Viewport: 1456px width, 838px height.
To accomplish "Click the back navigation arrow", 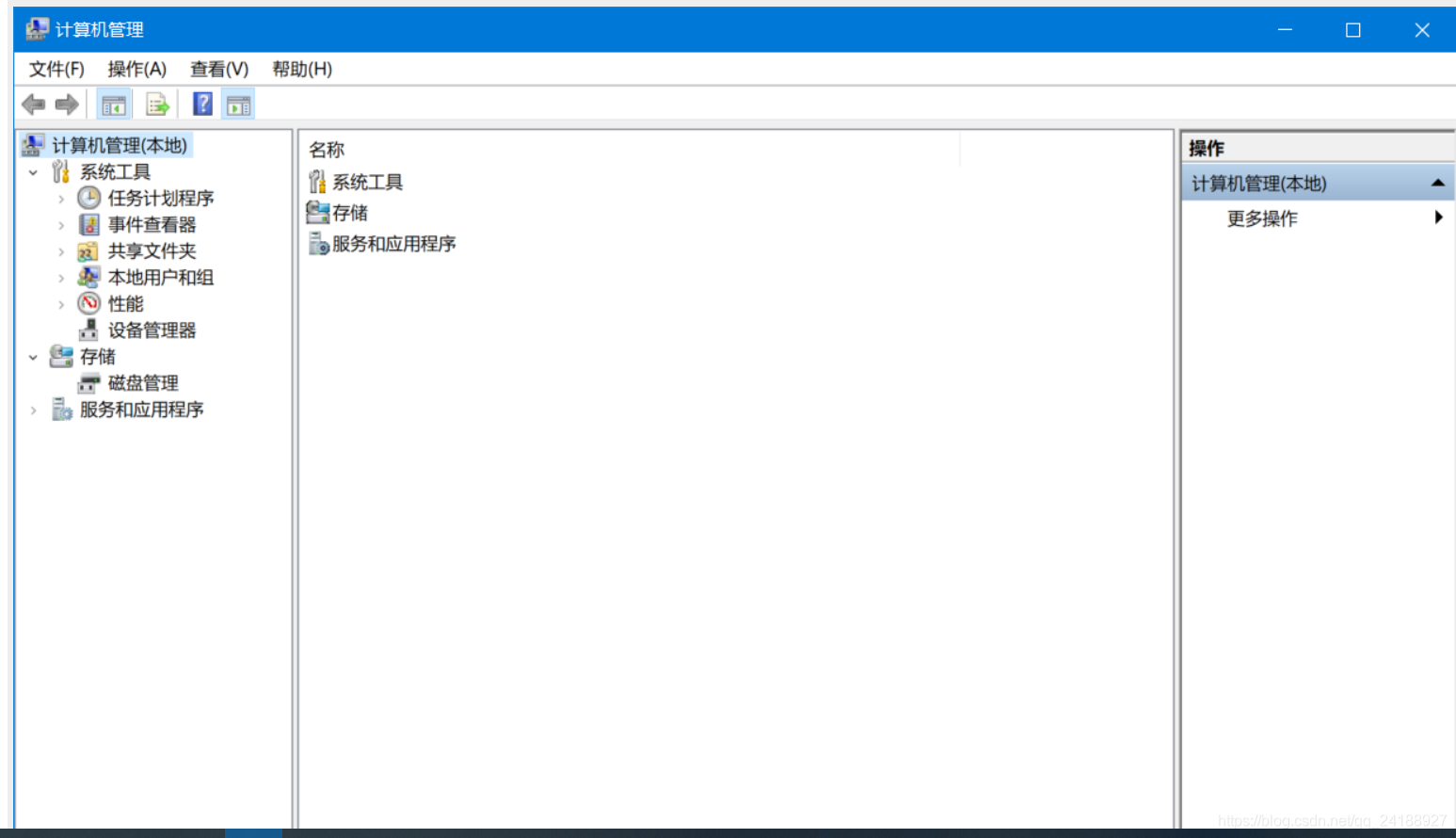I will (32, 104).
